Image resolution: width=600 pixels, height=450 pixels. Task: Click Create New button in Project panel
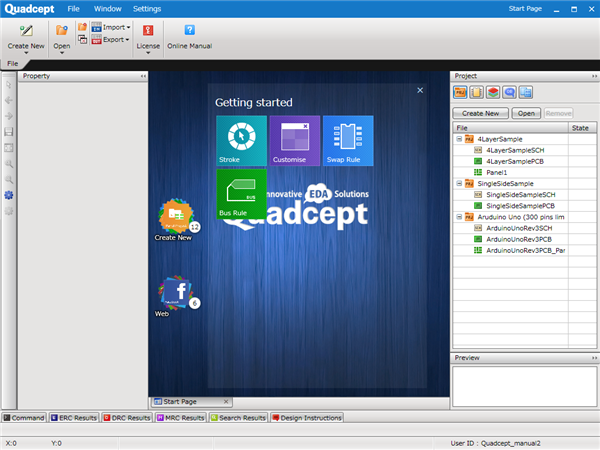click(x=481, y=113)
